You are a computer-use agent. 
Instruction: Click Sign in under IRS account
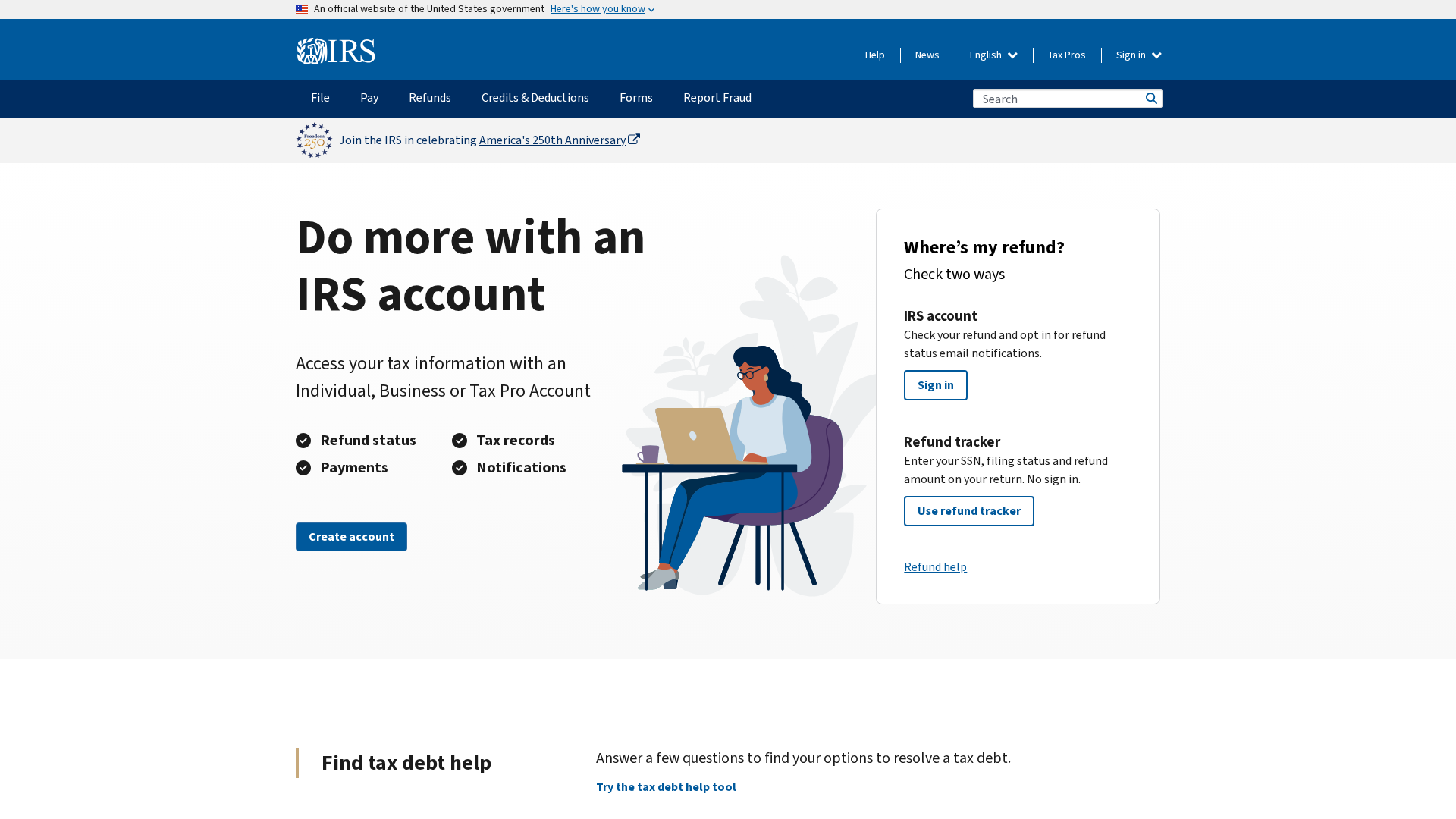click(x=936, y=385)
